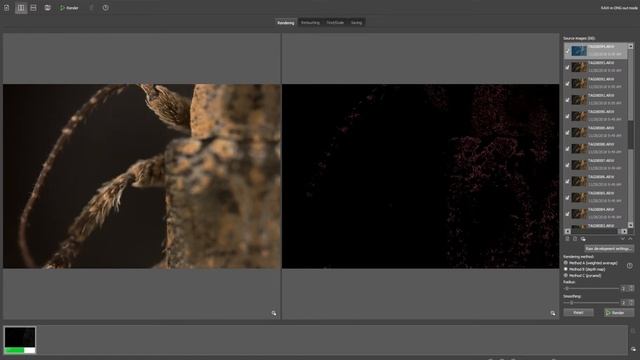The height and width of the screenshot is (360, 640).
Task: Click the up chevron below source list
Action: [630, 239]
